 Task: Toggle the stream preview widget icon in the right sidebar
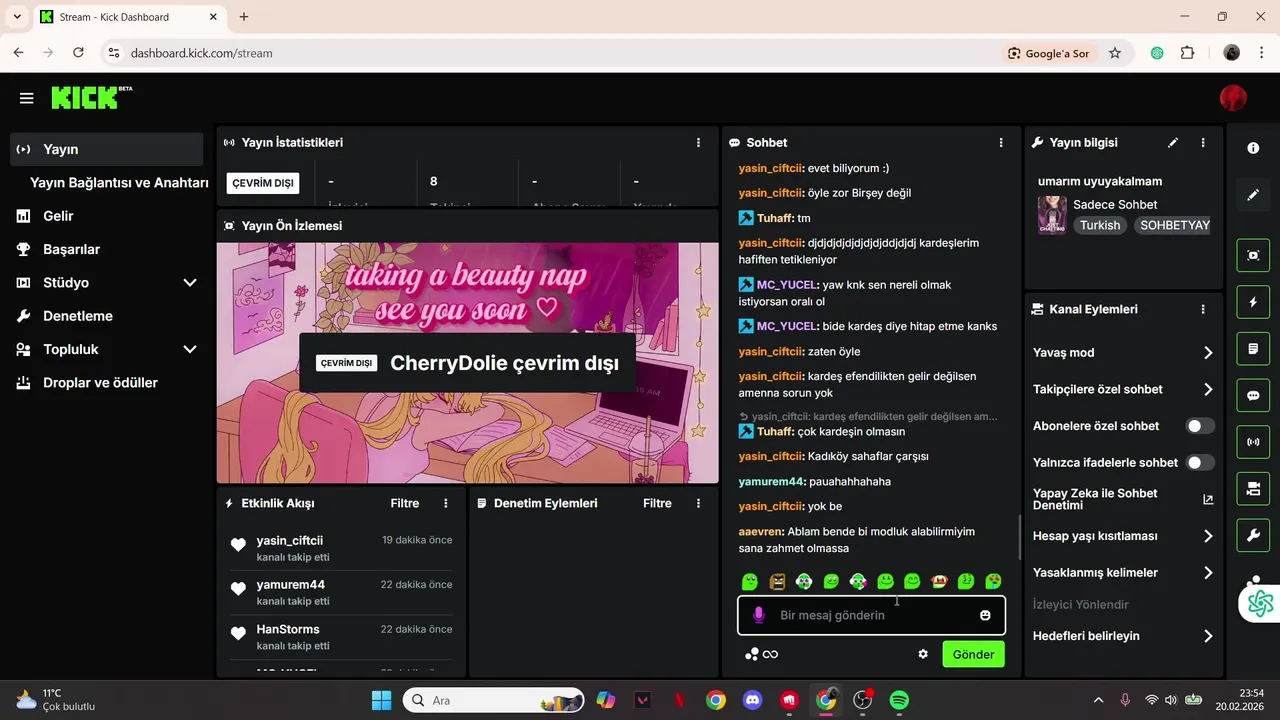tap(1253, 255)
